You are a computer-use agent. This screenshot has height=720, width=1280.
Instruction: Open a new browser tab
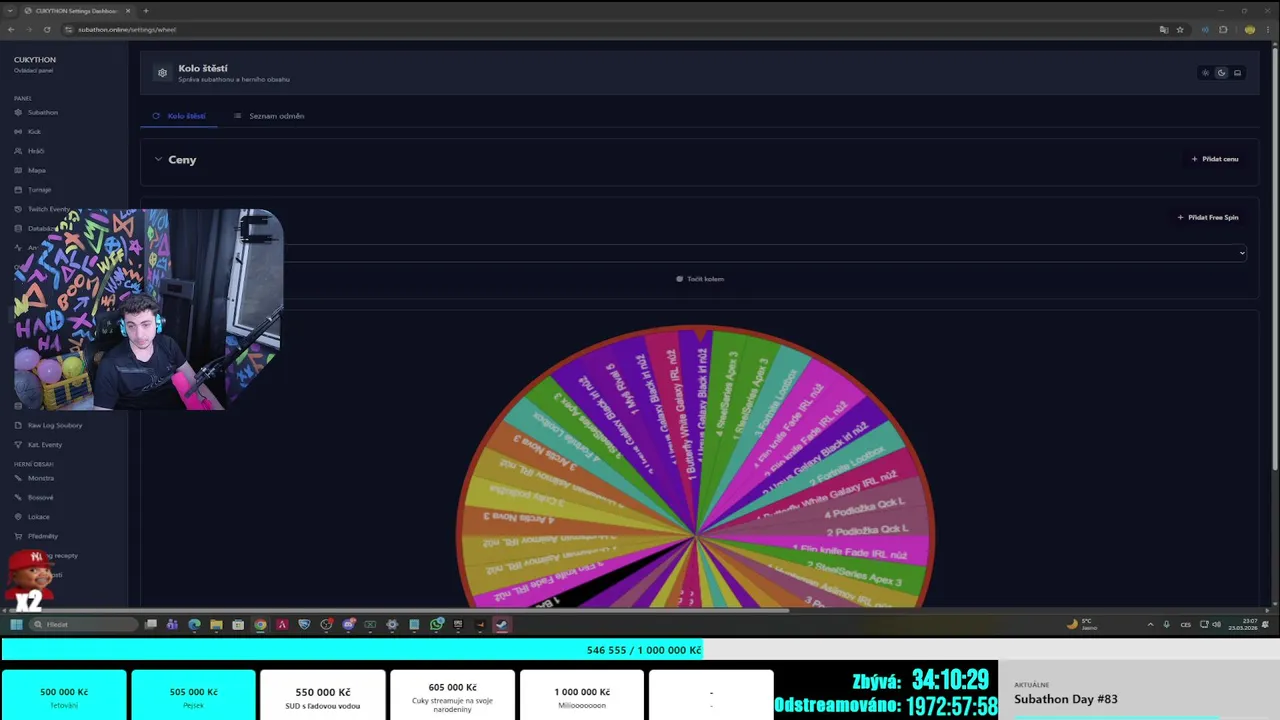[x=146, y=10]
